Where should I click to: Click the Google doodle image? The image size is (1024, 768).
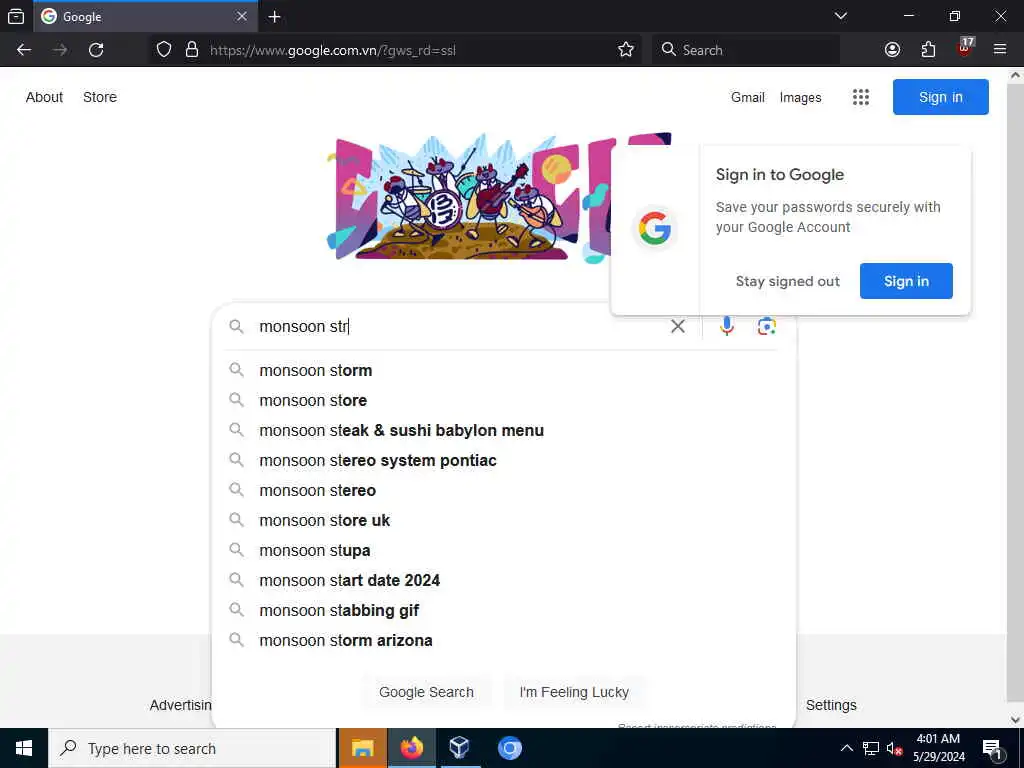[x=468, y=197]
